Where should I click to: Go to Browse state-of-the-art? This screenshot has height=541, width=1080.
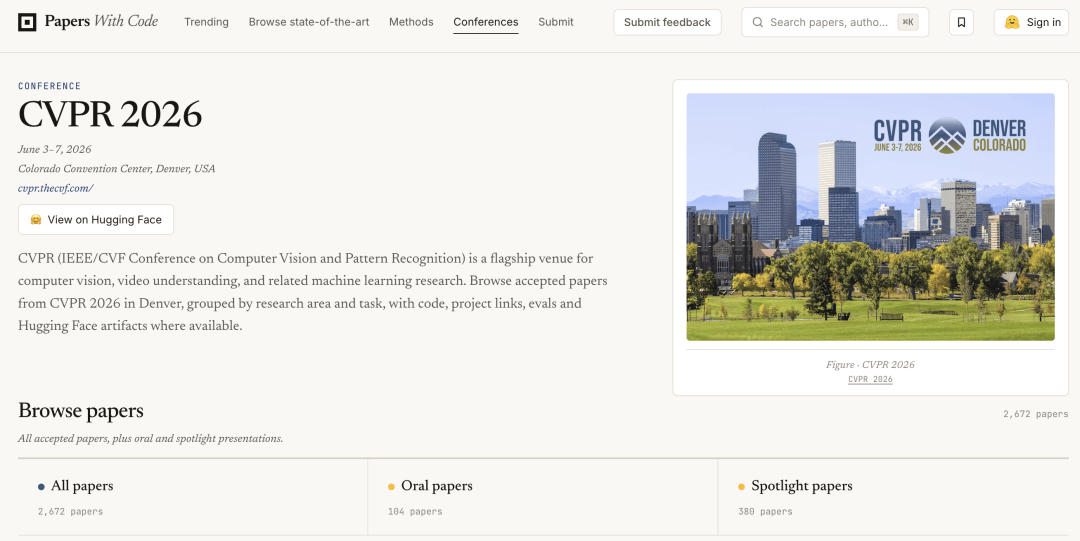pyautogui.click(x=309, y=22)
